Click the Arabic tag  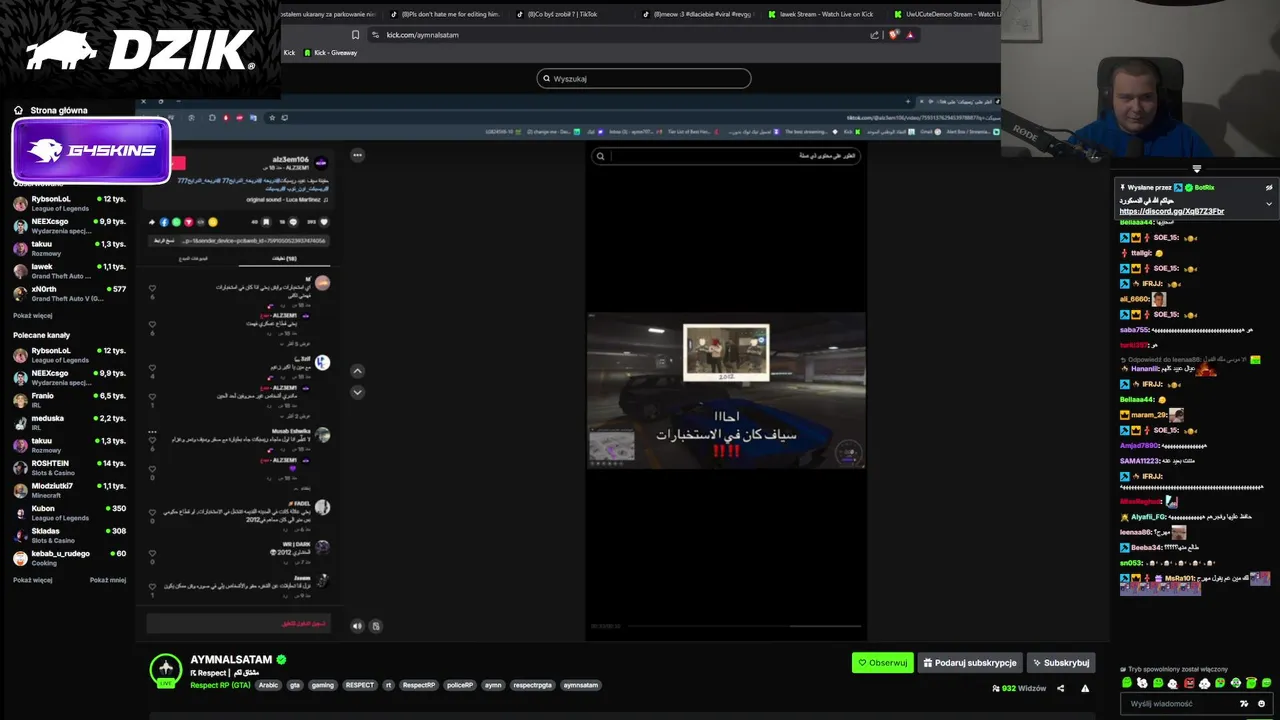268,685
